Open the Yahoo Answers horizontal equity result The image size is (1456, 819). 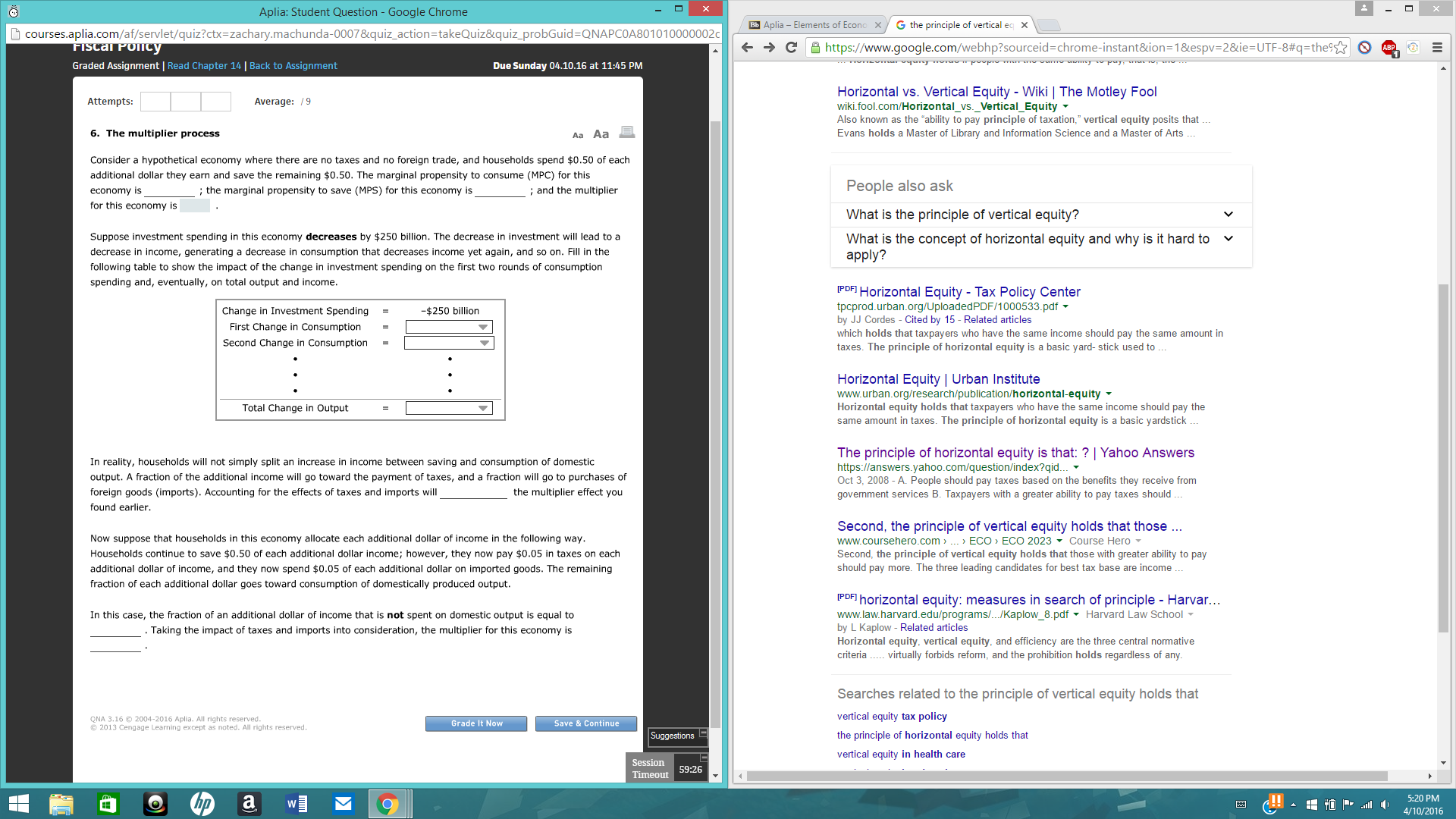coord(1015,453)
